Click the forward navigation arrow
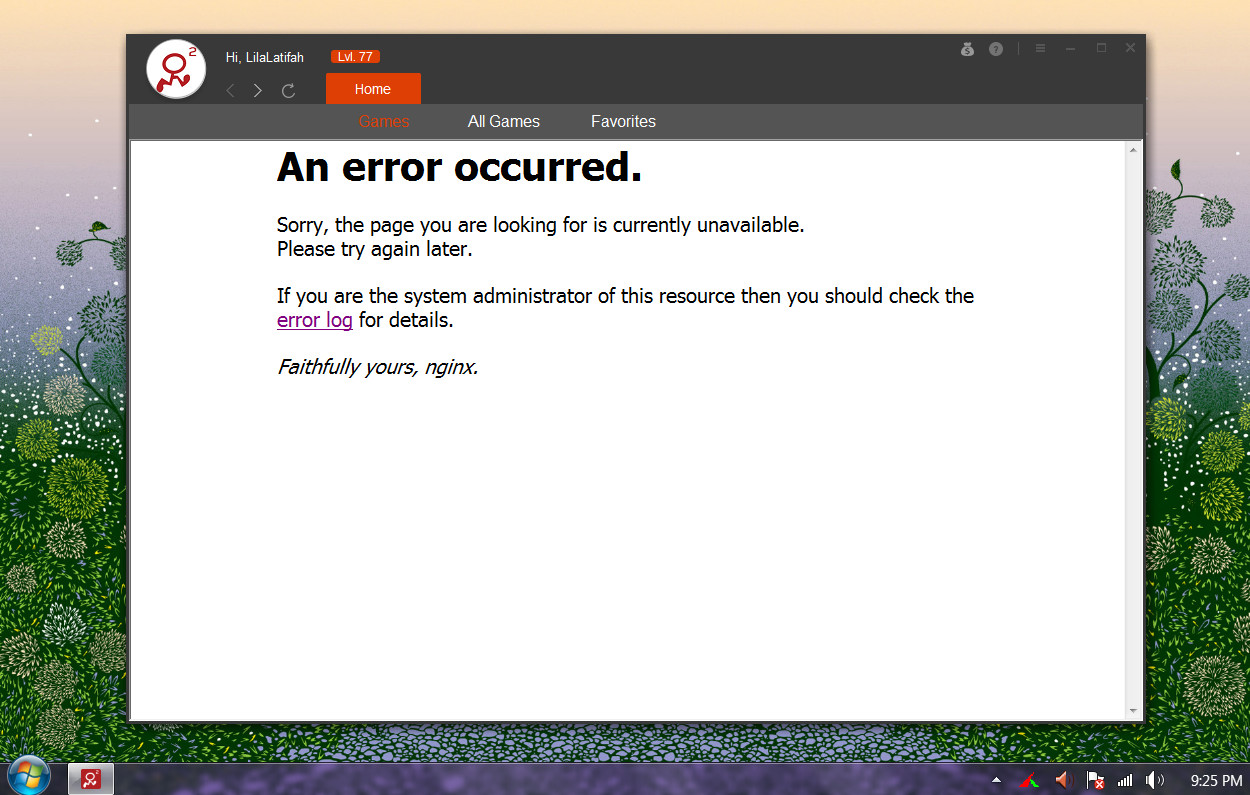The image size is (1250, 795). click(x=258, y=91)
